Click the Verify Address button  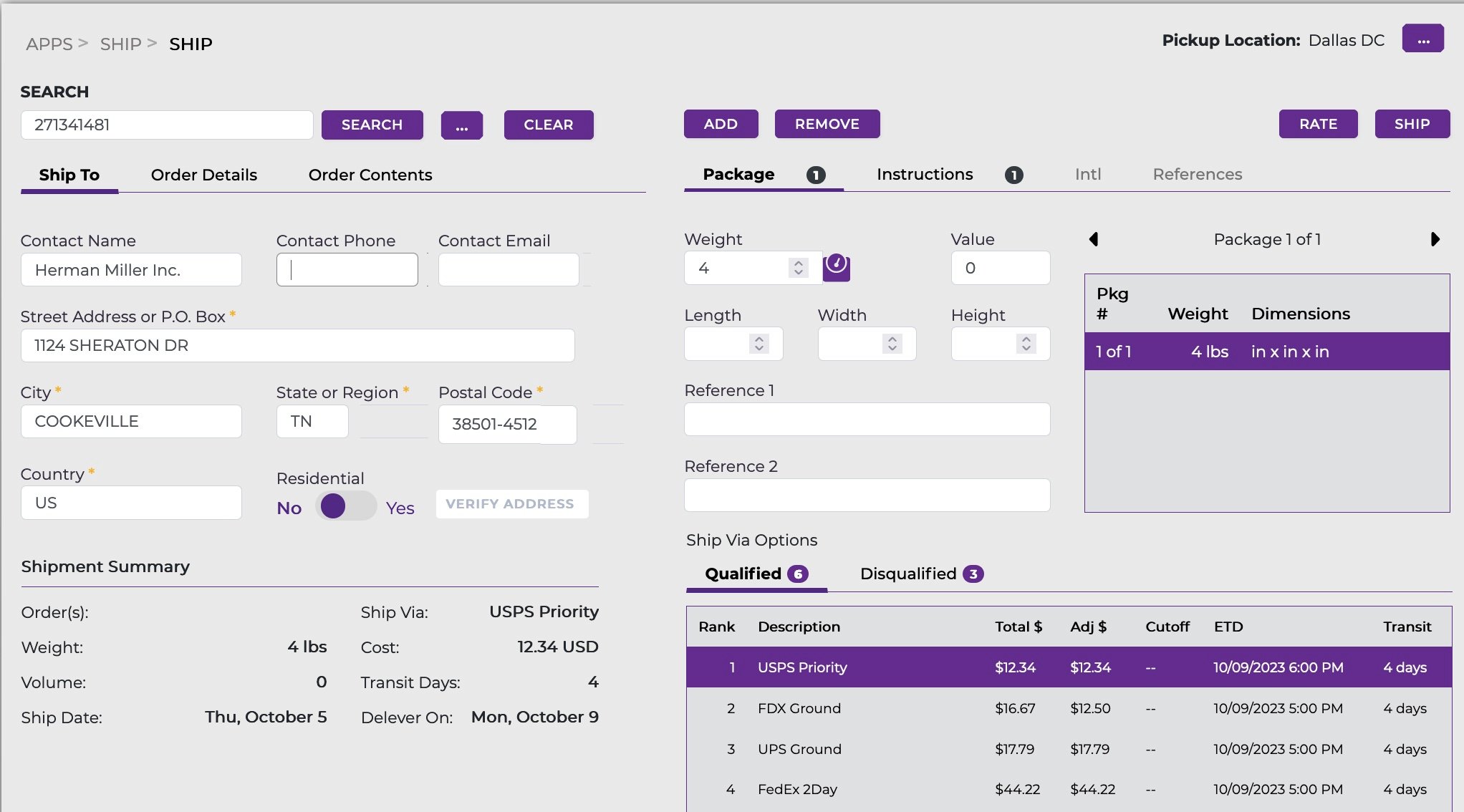point(511,503)
